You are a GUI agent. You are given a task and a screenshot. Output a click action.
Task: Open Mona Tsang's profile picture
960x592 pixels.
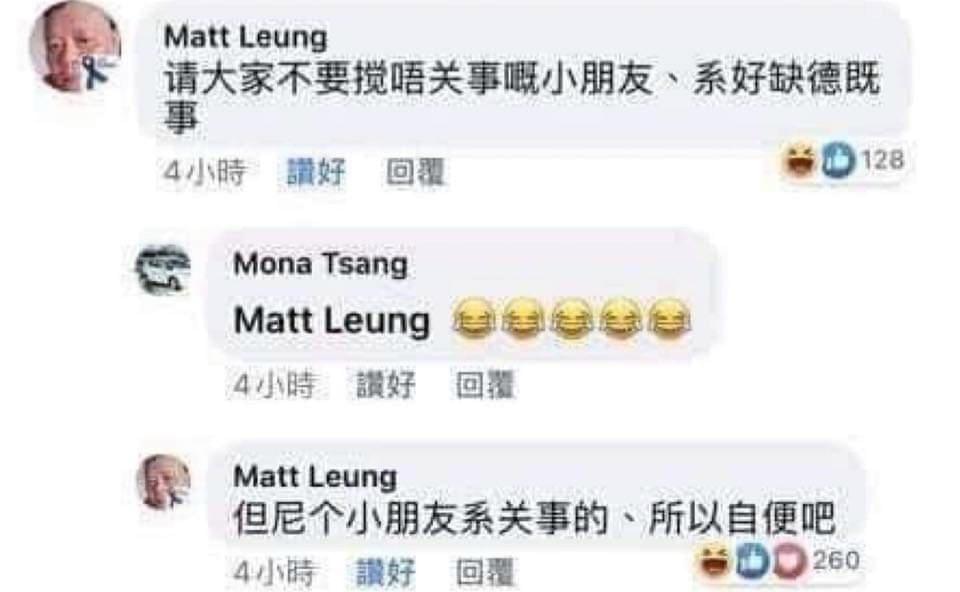163,269
